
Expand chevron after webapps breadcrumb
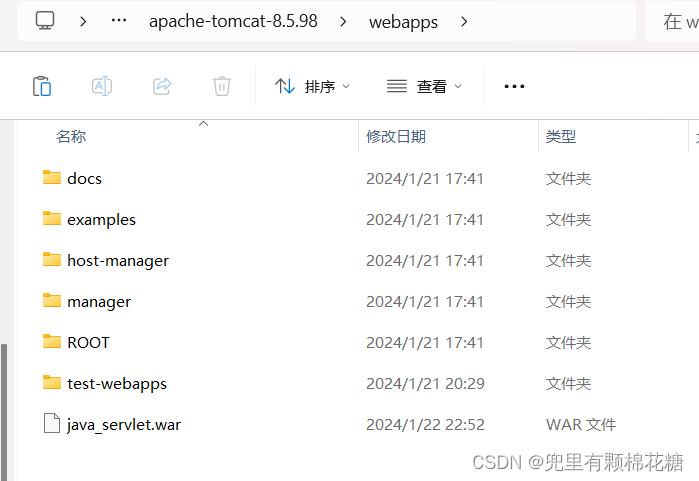click(464, 21)
